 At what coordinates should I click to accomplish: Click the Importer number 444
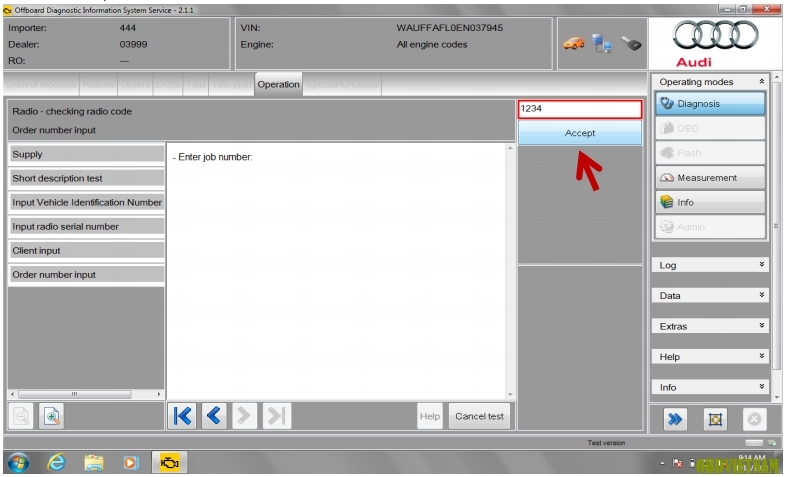[128, 28]
